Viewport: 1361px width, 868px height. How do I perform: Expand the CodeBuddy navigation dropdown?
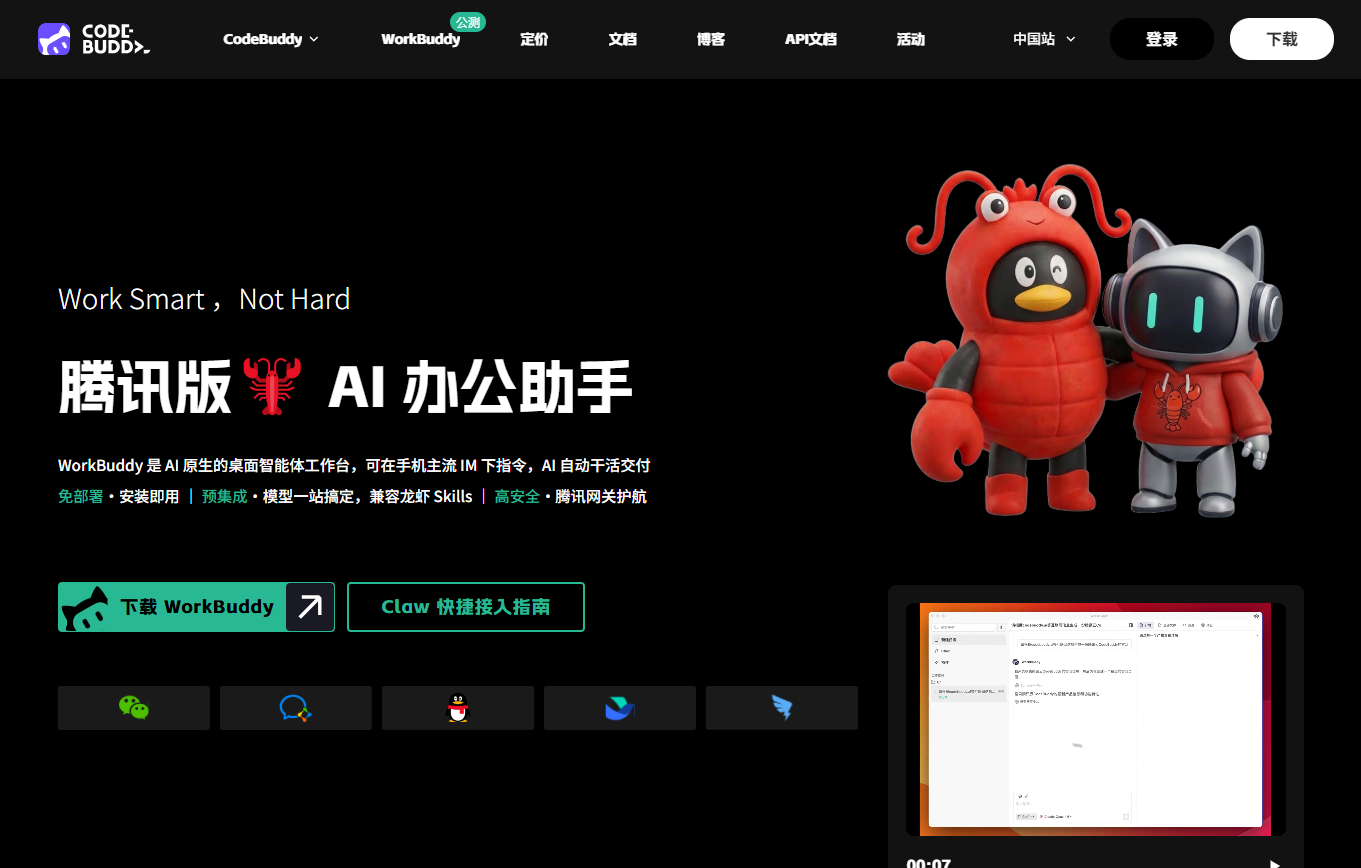coord(271,39)
